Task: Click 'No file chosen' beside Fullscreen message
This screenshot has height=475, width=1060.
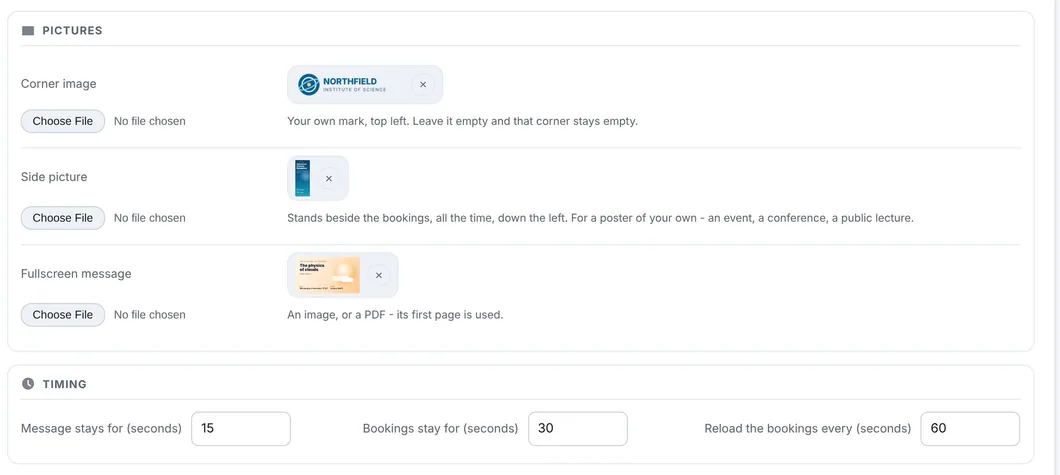Action: click(149, 314)
